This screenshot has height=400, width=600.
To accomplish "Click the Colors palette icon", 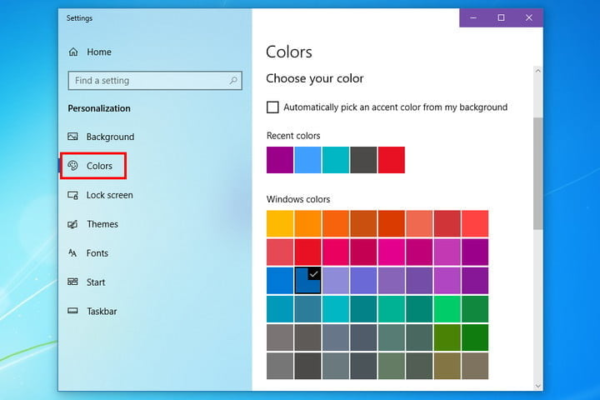I will (x=73, y=166).
